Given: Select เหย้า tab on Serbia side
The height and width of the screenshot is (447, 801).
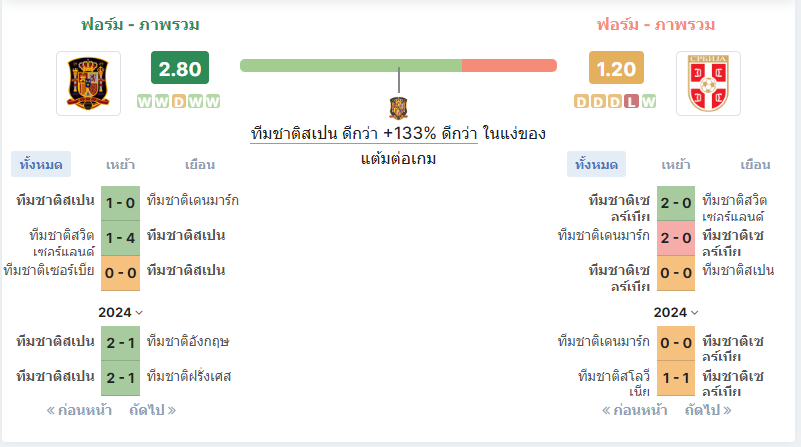Looking at the screenshot, I should point(676,164).
